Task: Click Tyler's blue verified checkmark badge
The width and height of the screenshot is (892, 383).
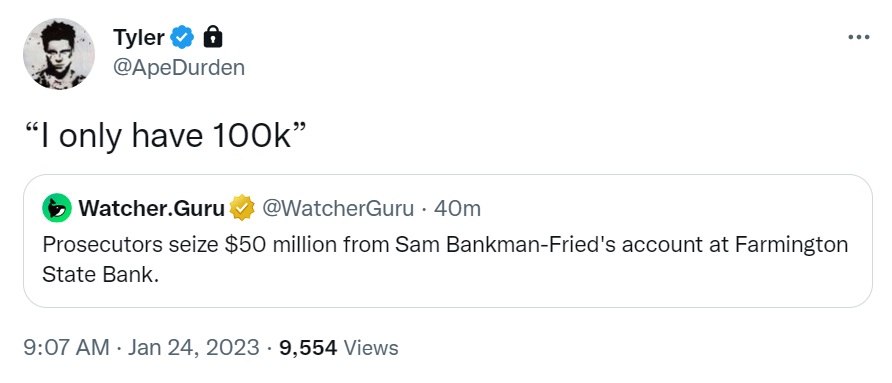Action: 182,38
